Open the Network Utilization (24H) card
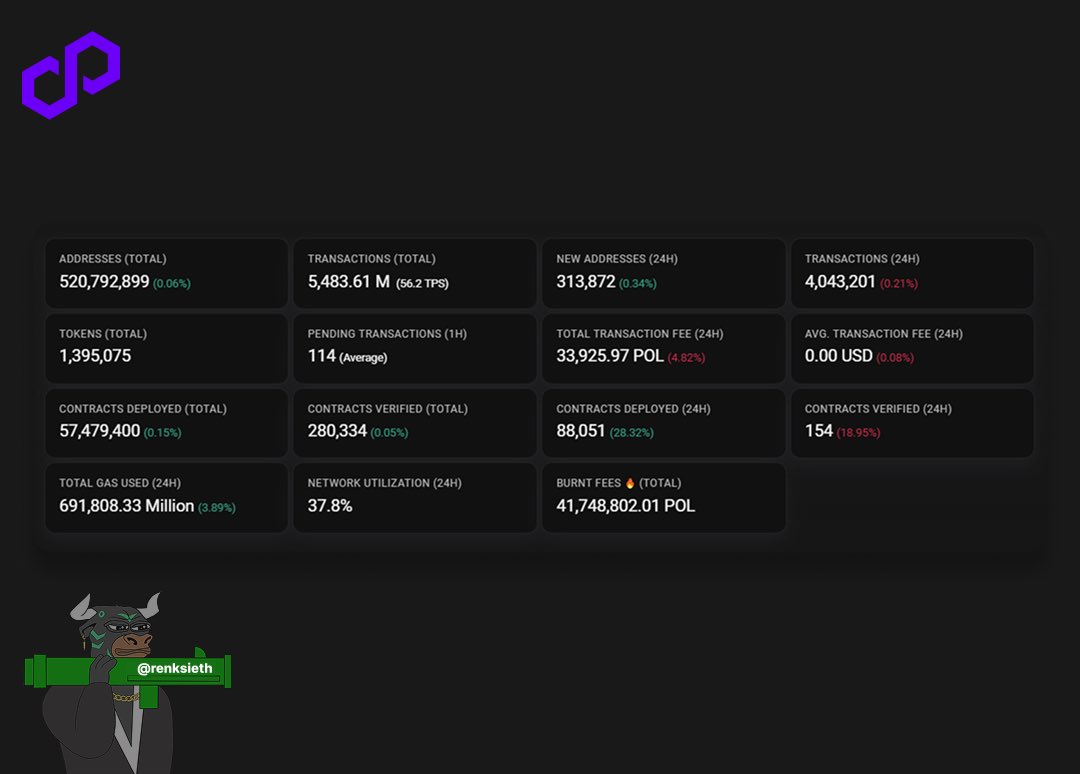Viewport: 1080px width, 774px height. (414, 497)
